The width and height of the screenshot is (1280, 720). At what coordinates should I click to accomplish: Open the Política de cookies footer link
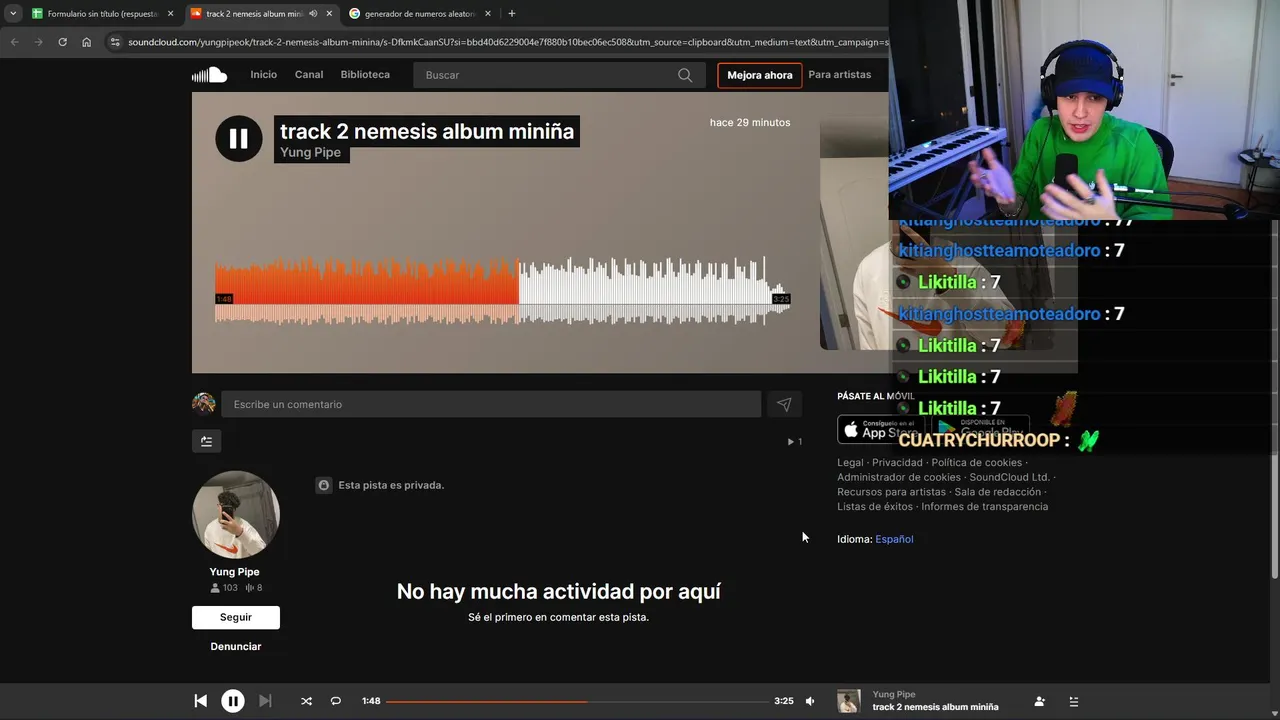click(x=977, y=463)
